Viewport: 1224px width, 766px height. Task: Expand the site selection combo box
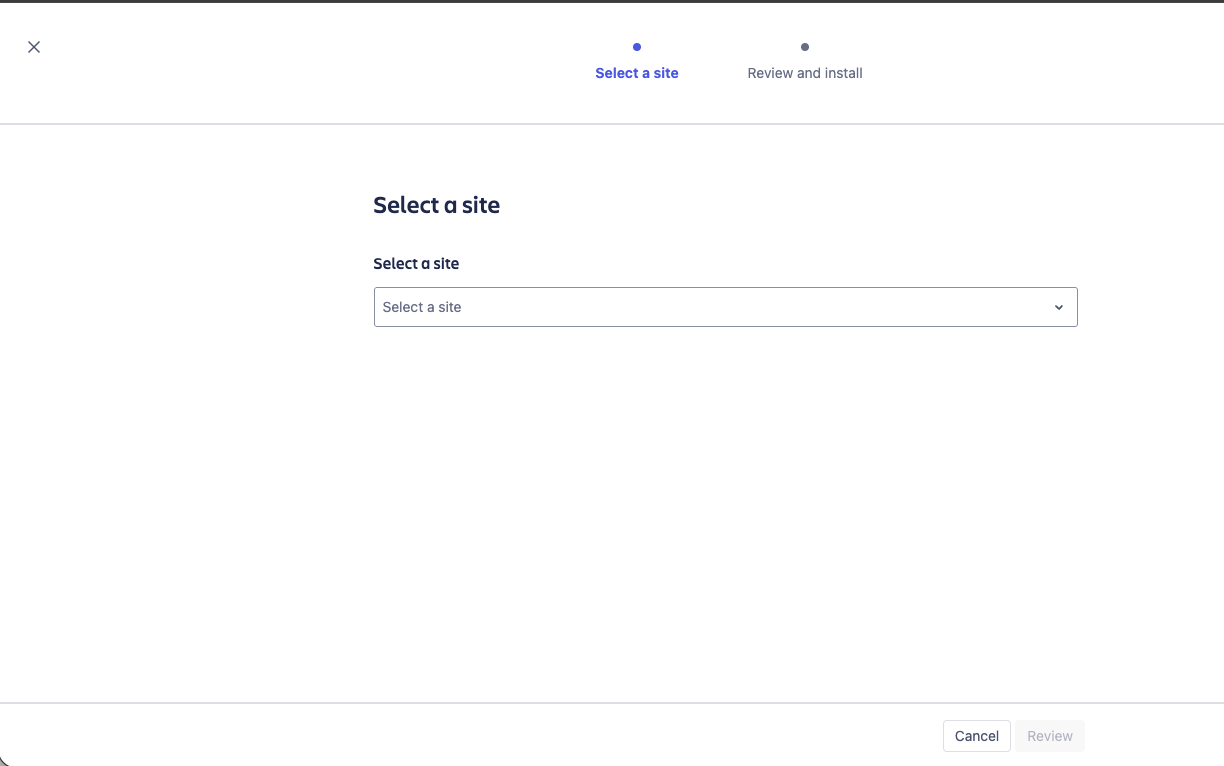click(725, 307)
